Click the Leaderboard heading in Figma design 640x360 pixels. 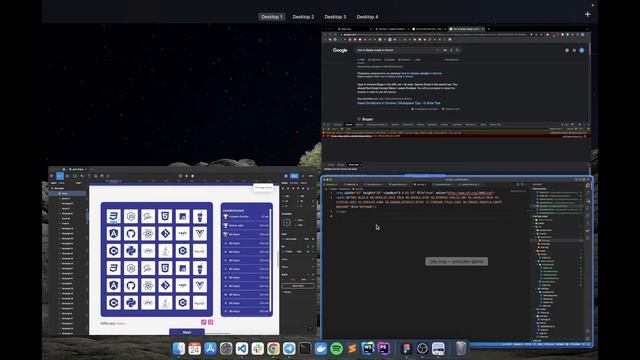click(x=234, y=210)
